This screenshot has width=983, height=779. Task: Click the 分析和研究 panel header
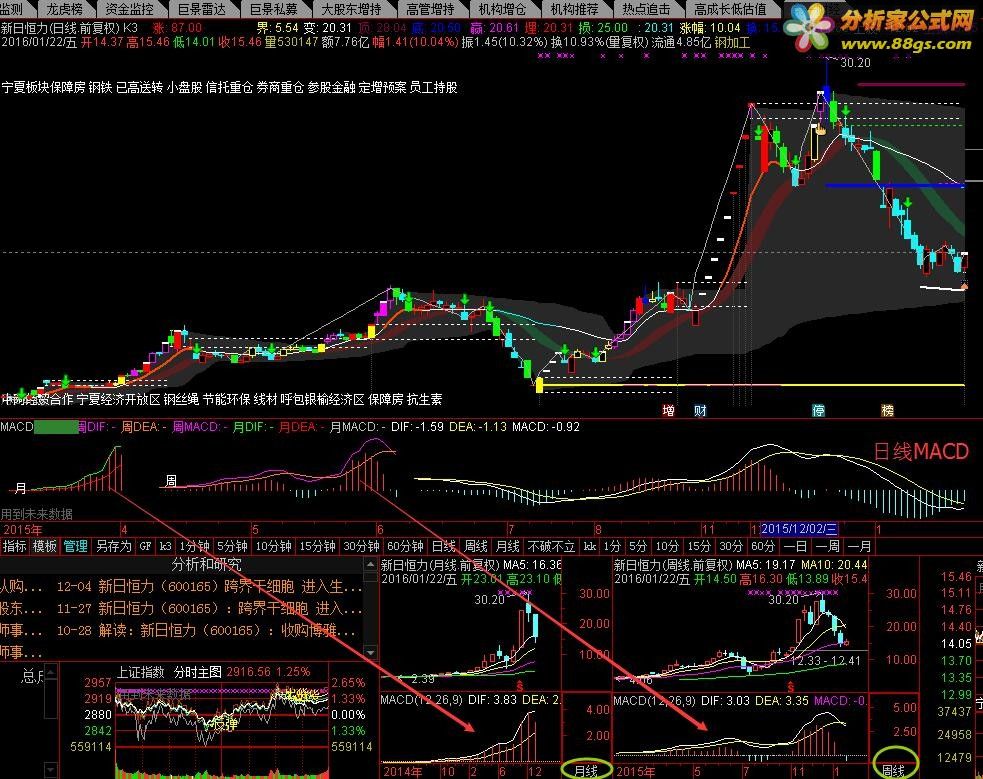206,564
